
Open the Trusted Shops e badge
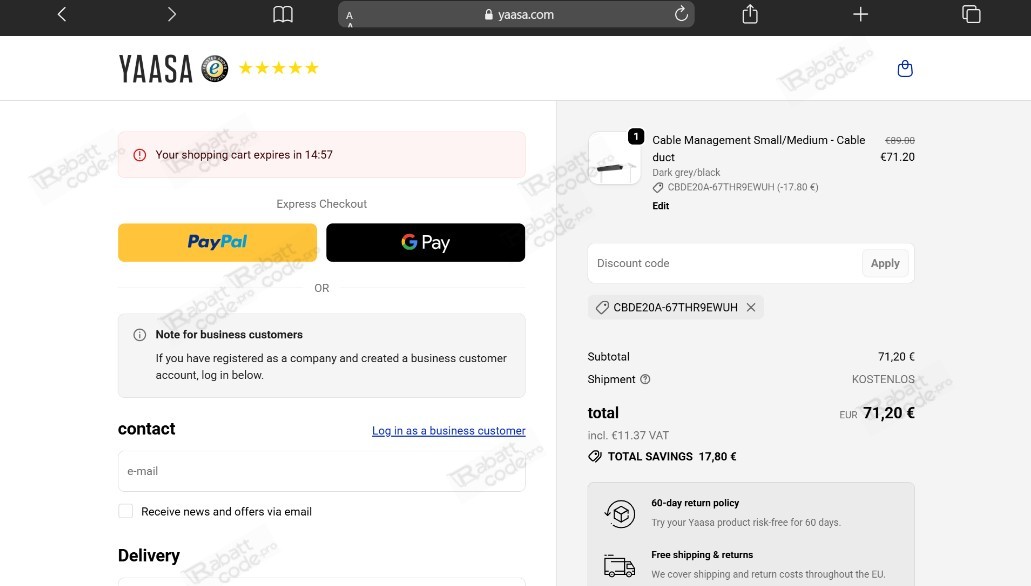coord(214,68)
